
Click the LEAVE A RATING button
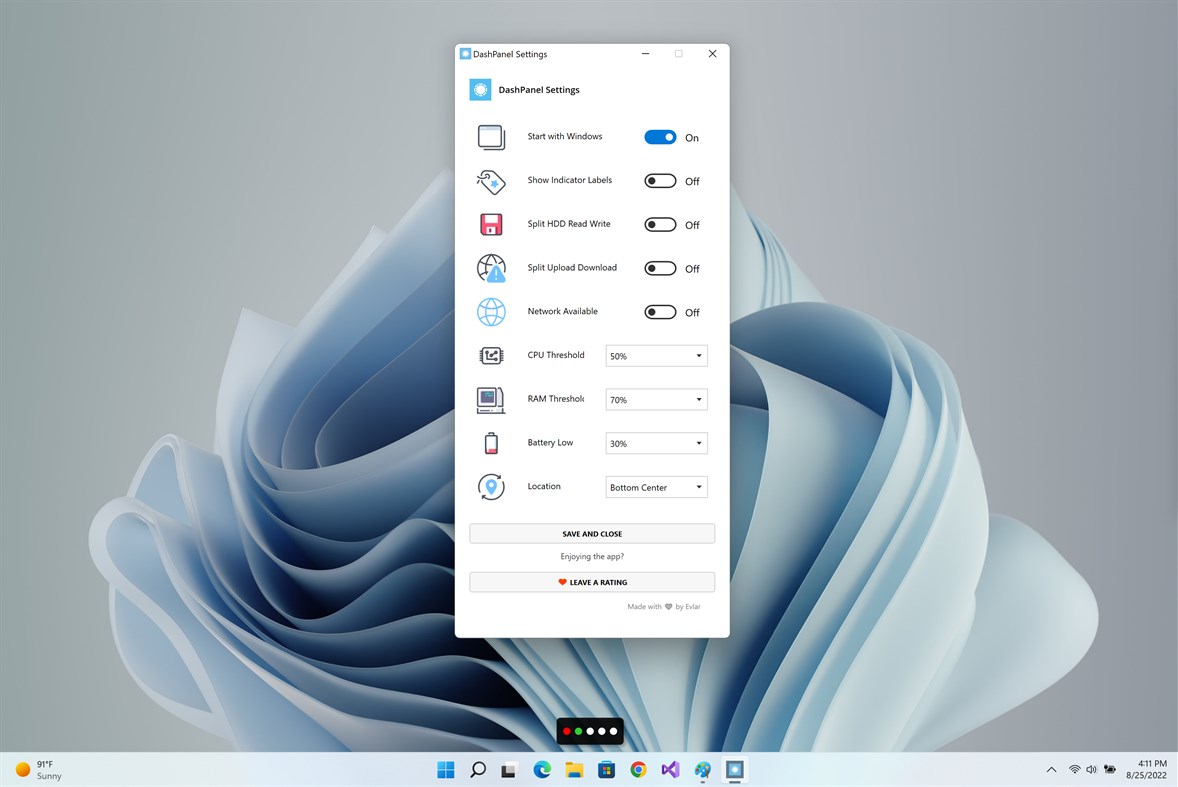(591, 581)
